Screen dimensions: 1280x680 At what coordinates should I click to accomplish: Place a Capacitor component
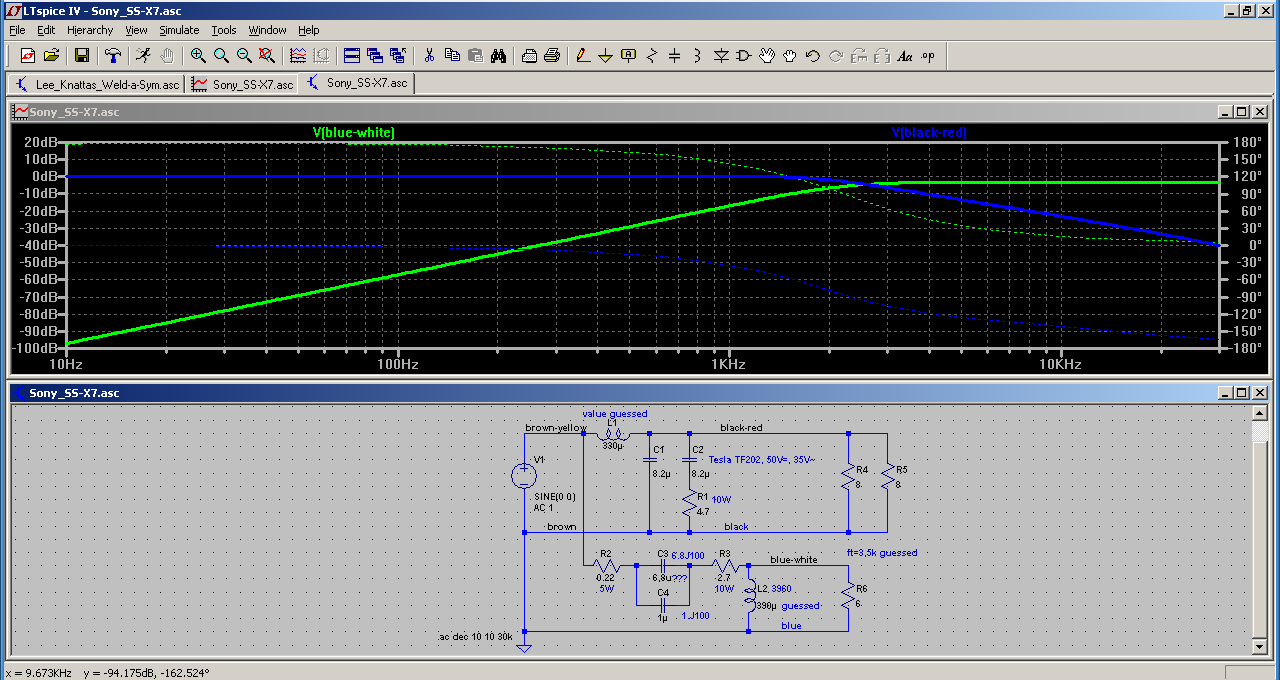tap(675, 55)
